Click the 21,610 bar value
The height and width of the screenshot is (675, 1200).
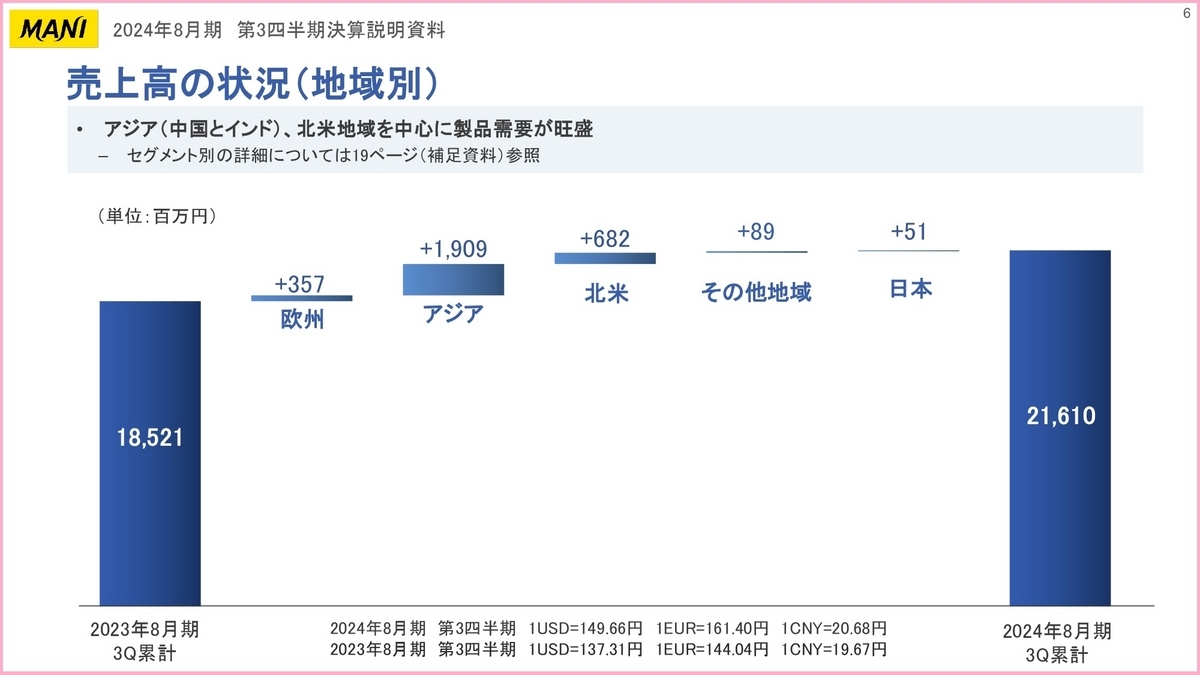click(x=1060, y=416)
